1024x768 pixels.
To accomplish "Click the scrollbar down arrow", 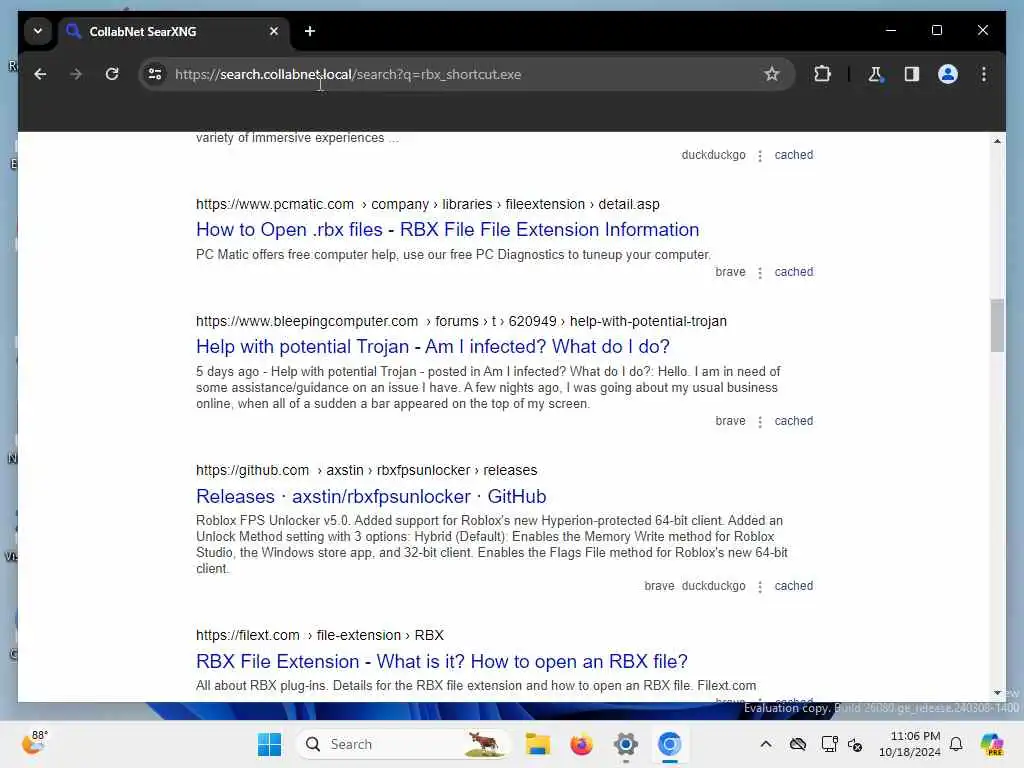I will [997, 693].
